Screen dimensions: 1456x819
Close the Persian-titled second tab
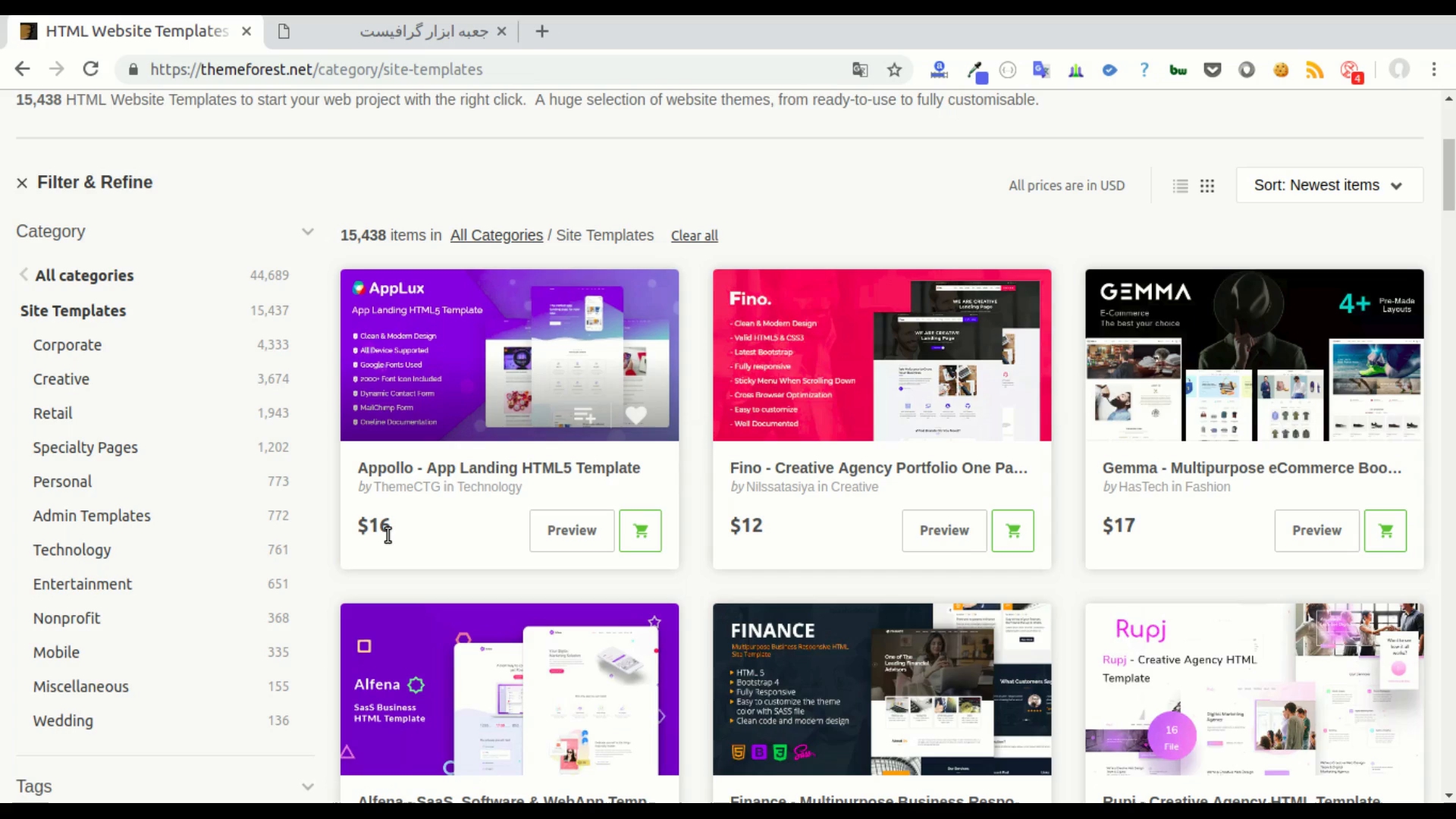(x=501, y=31)
